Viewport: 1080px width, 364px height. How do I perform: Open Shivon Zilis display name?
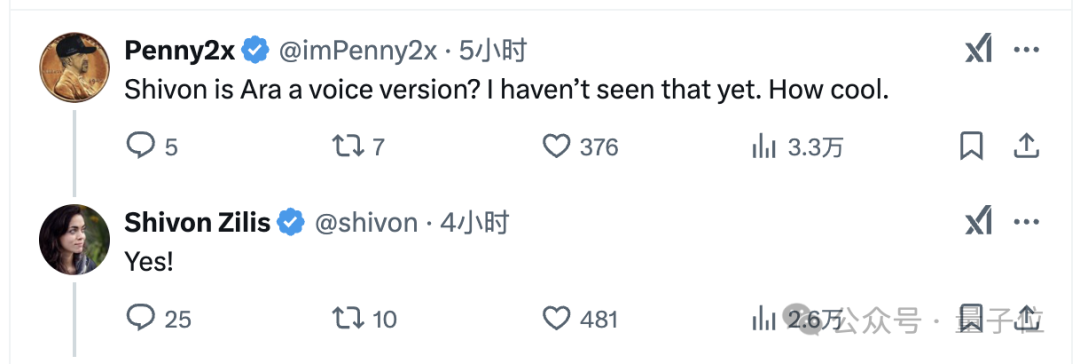[197, 223]
